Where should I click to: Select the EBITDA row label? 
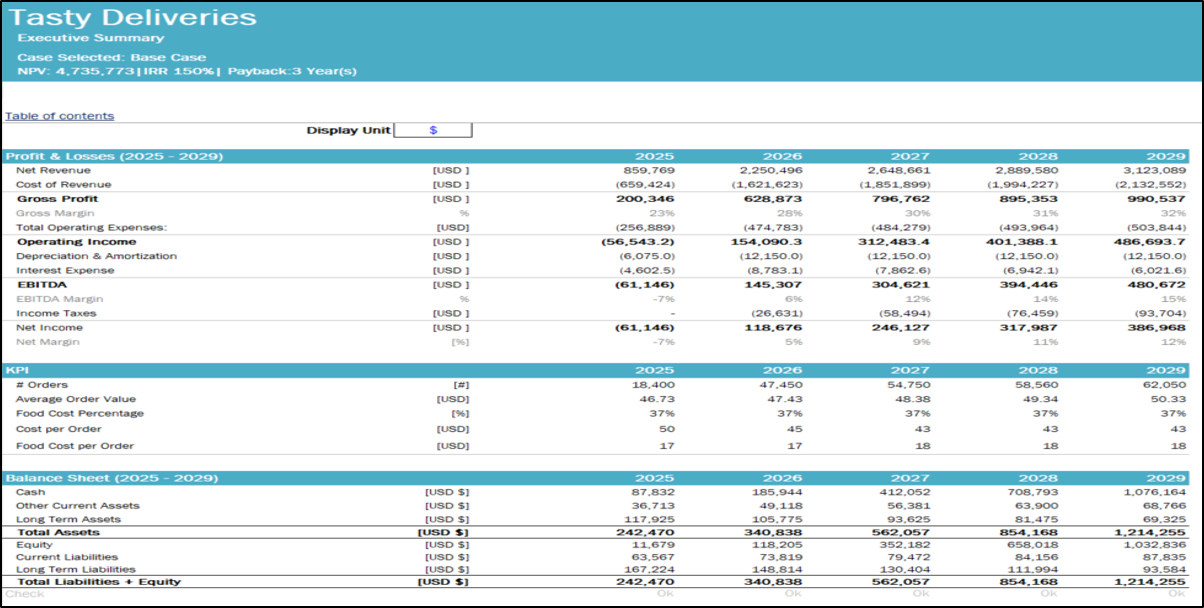click(x=41, y=285)
